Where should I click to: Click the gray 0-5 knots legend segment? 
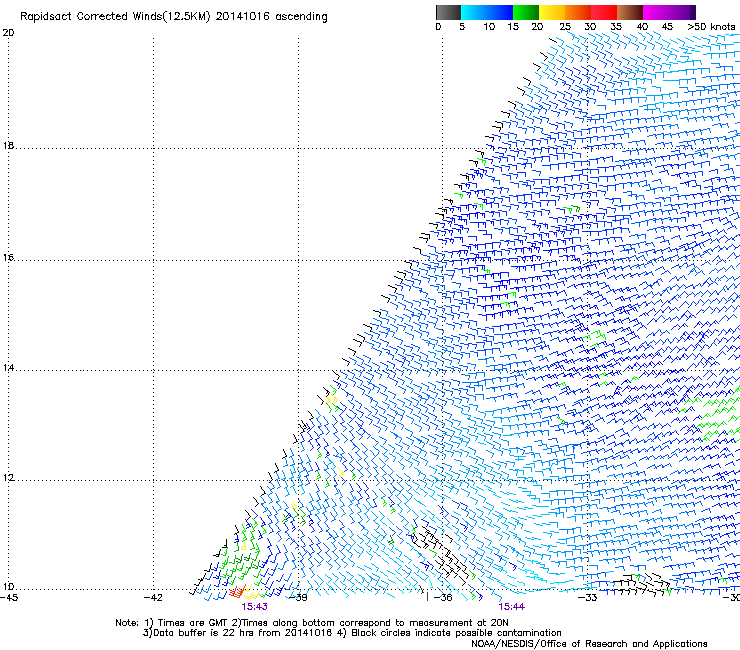point(448,12)
